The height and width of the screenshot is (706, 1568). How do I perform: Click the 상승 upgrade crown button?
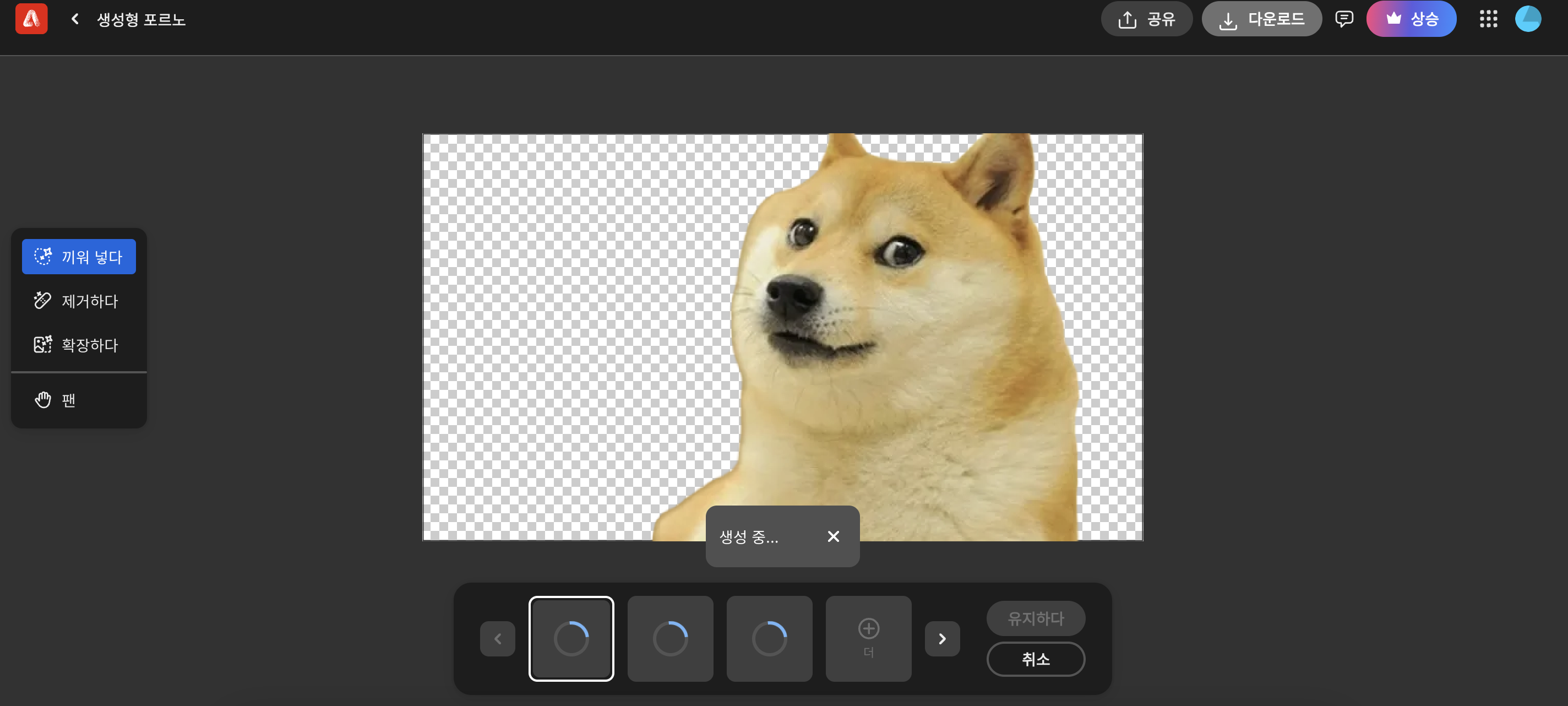(1411, 19)
